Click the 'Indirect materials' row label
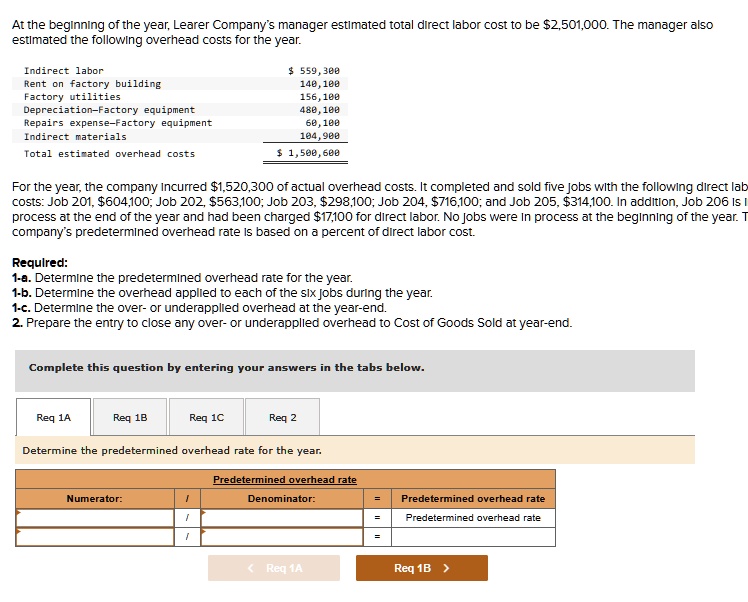The height and width of the screenshot is (602, 748). point(75,136)
